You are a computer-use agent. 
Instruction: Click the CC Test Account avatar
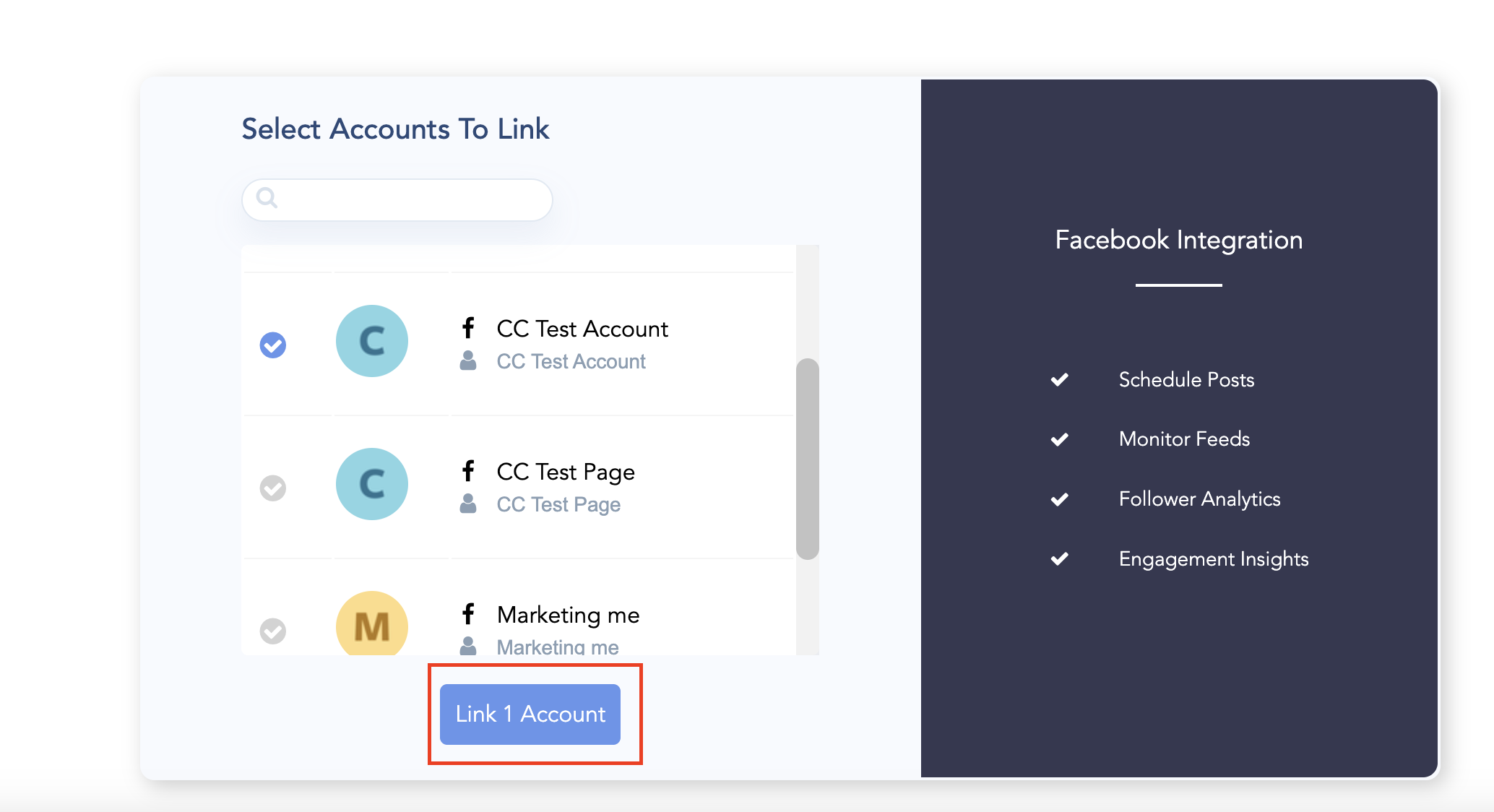[372, 341]
